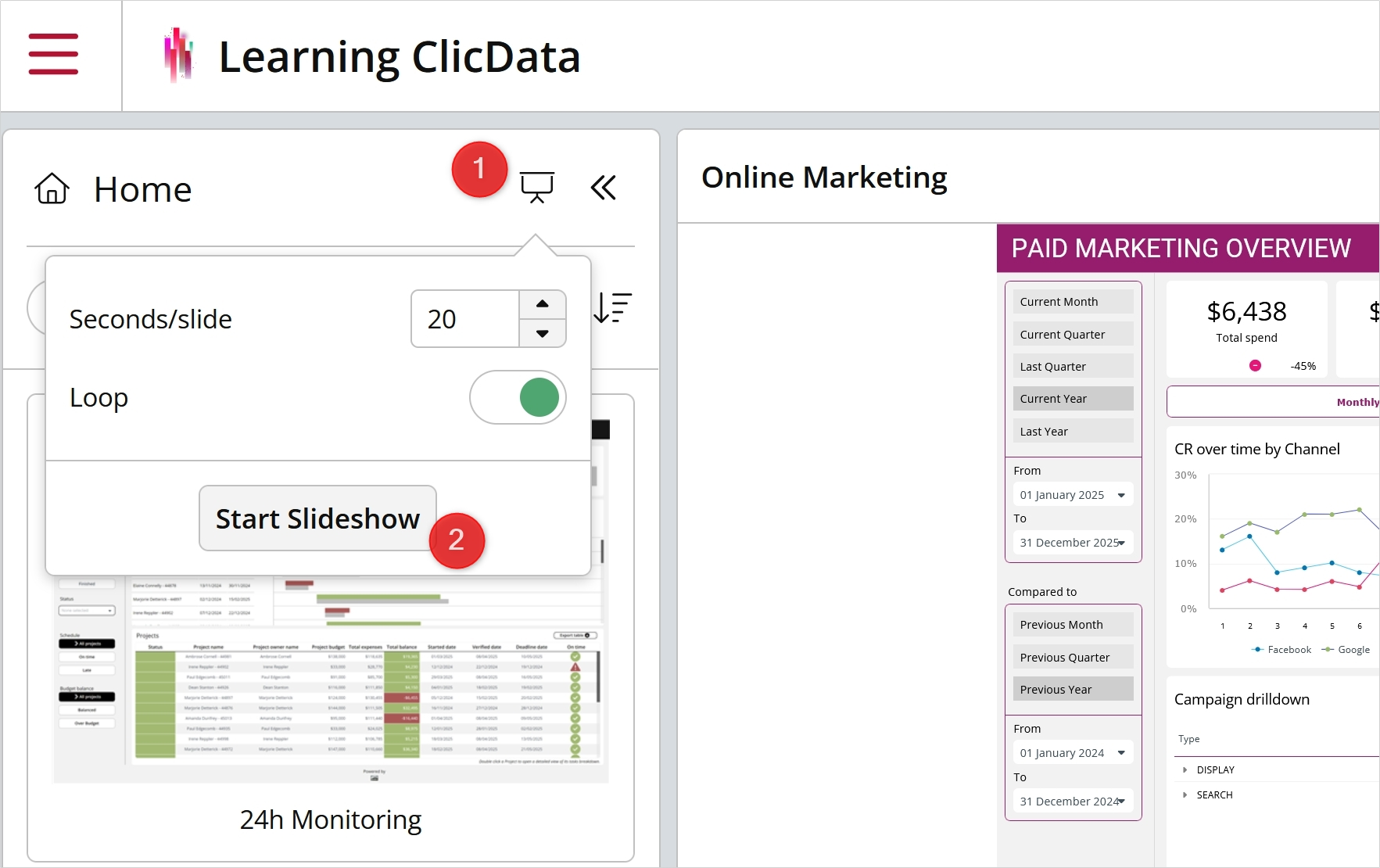Collapse the sidebar with the double-chevron icon
Viewport: 1380px width, 868px height.
(x=604, y=187)
